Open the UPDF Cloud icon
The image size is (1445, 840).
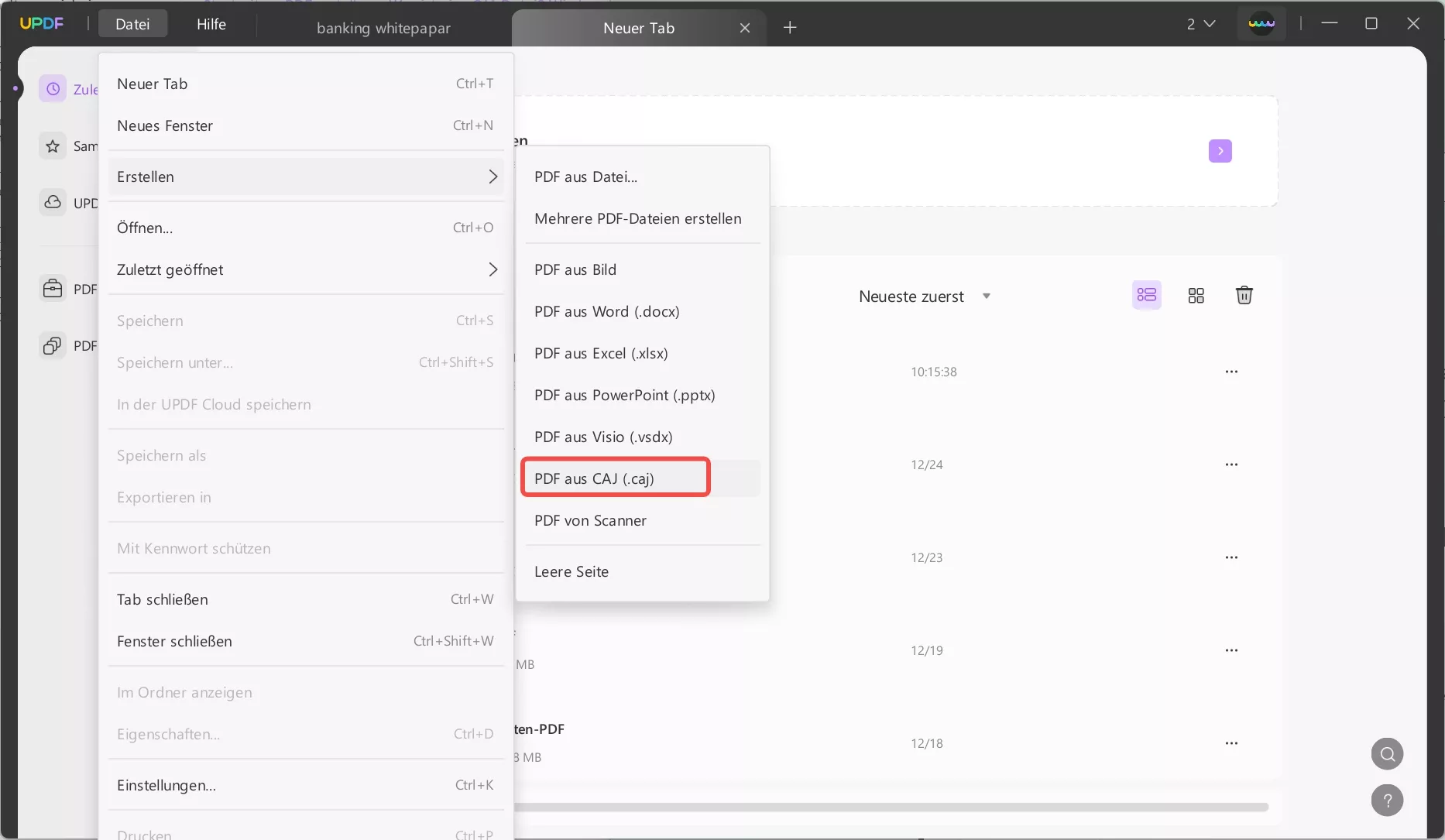tap(53, 202)
